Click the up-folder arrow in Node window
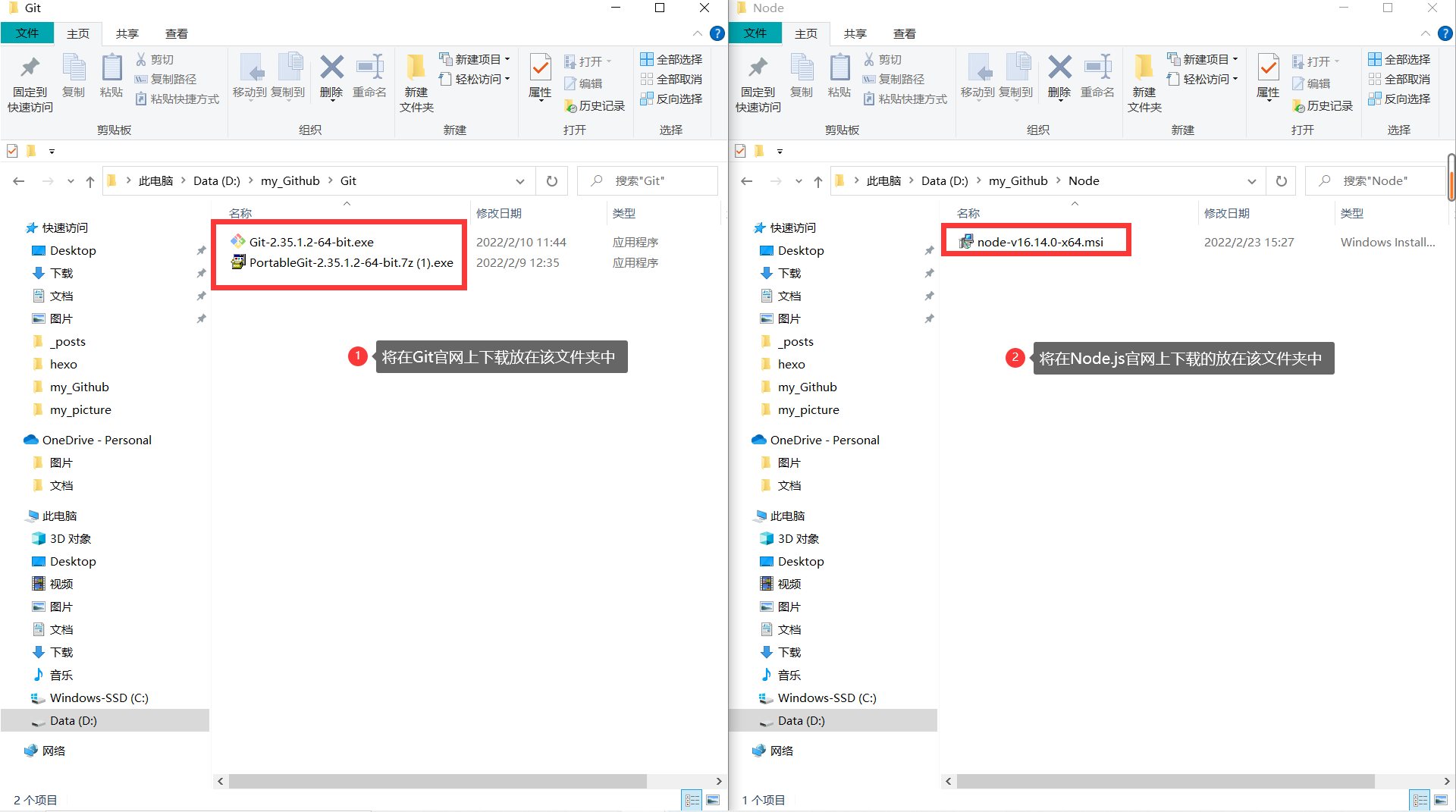 pos(818,181)
